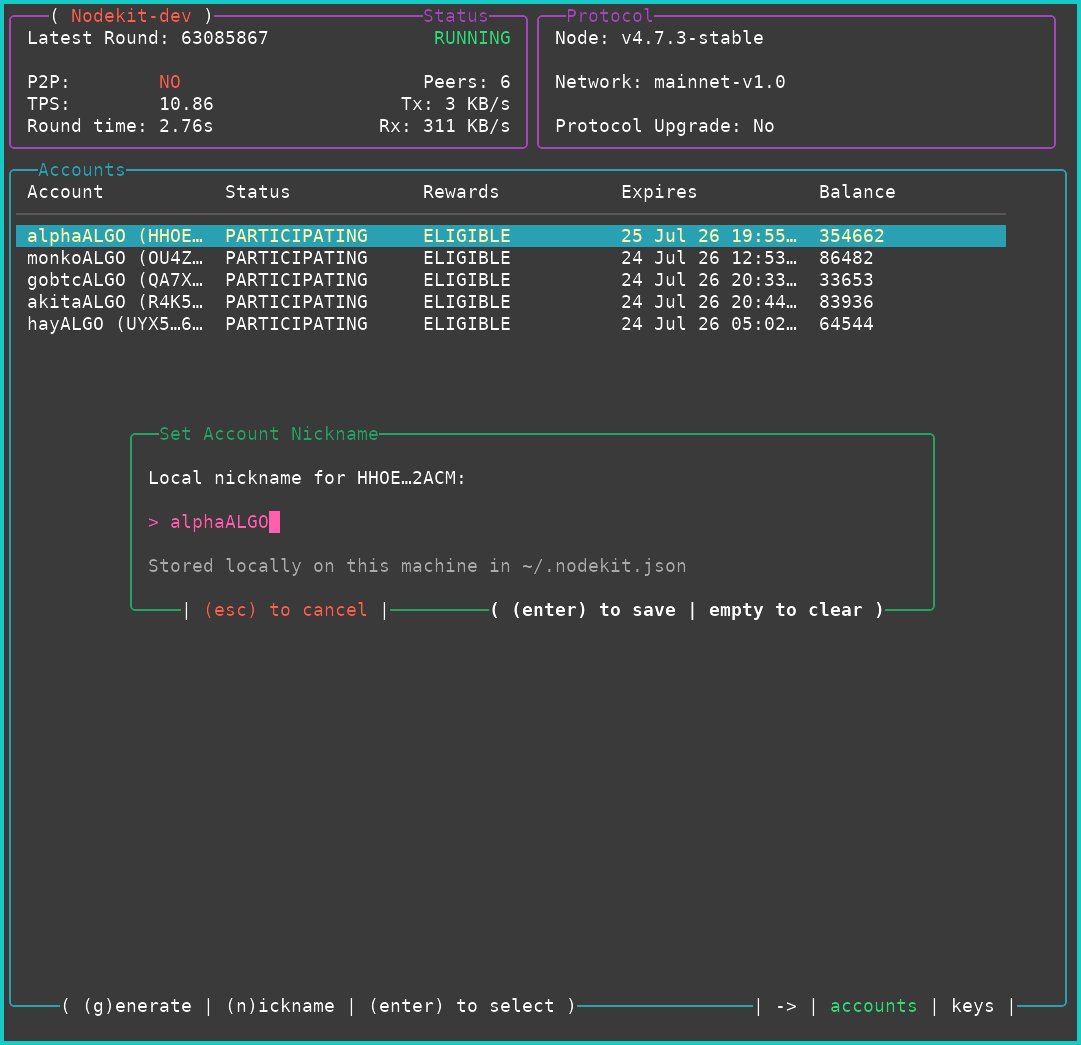This screenshot has height=1045, width=1081.
Task: Click '(enter) to save' in nickname dialog
Action: point(594,610)
